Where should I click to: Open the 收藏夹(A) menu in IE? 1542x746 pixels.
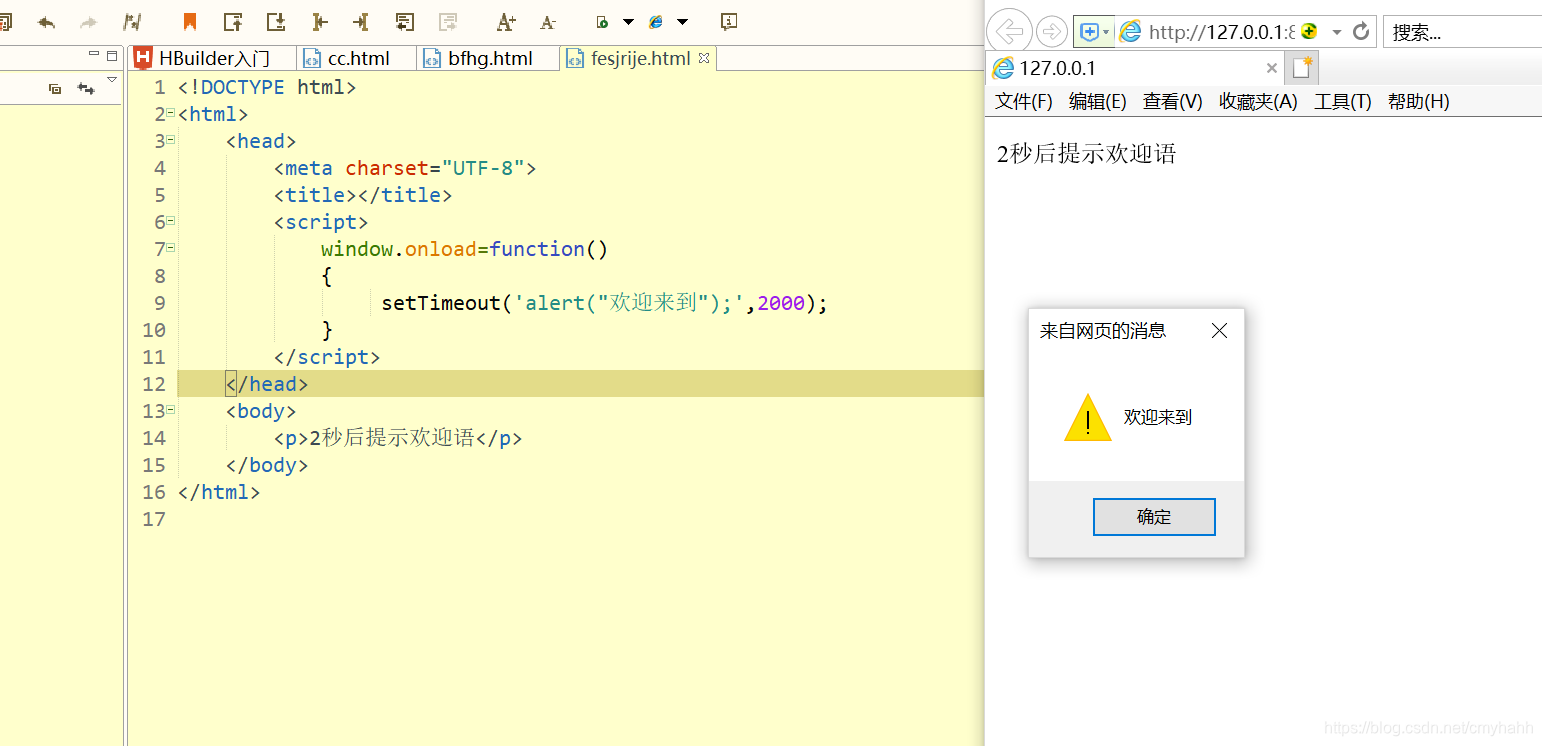click(x=1258, y=101)
